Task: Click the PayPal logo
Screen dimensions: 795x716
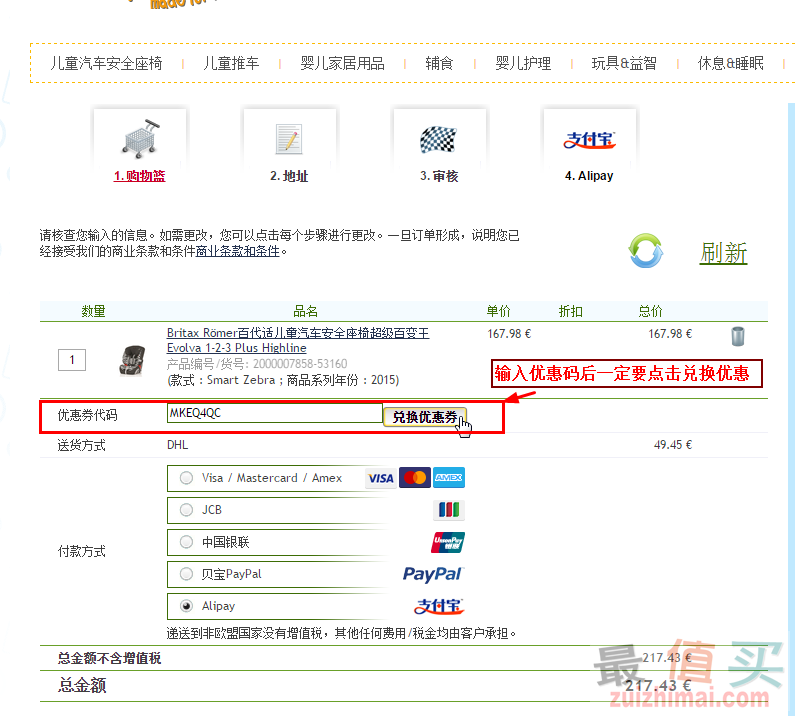Action: 432,574
